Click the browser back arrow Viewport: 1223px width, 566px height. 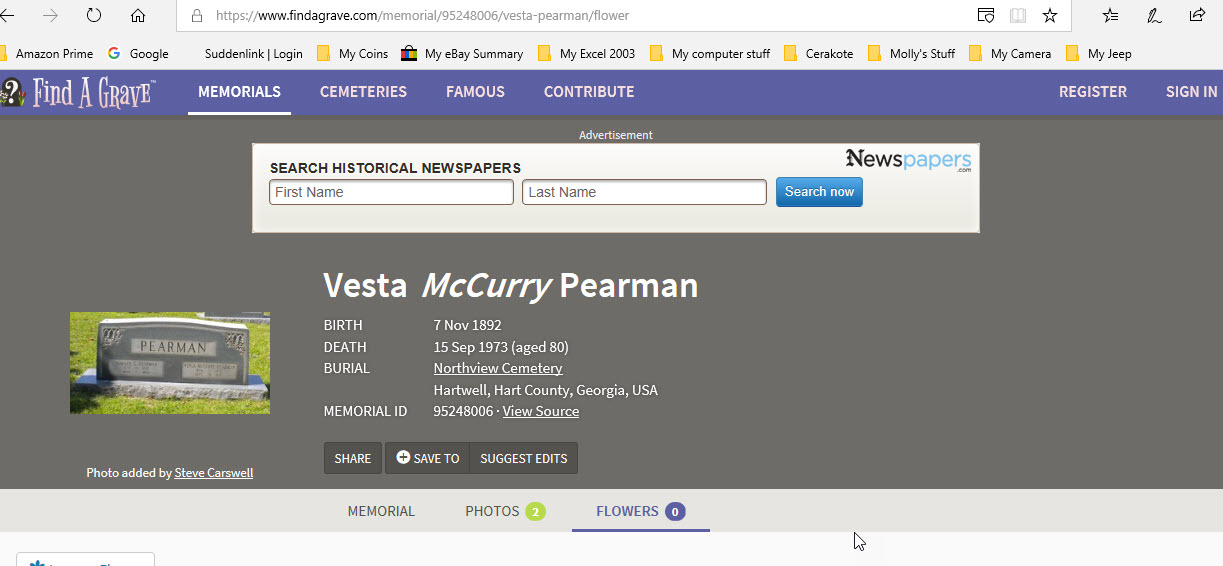(8, 16)
